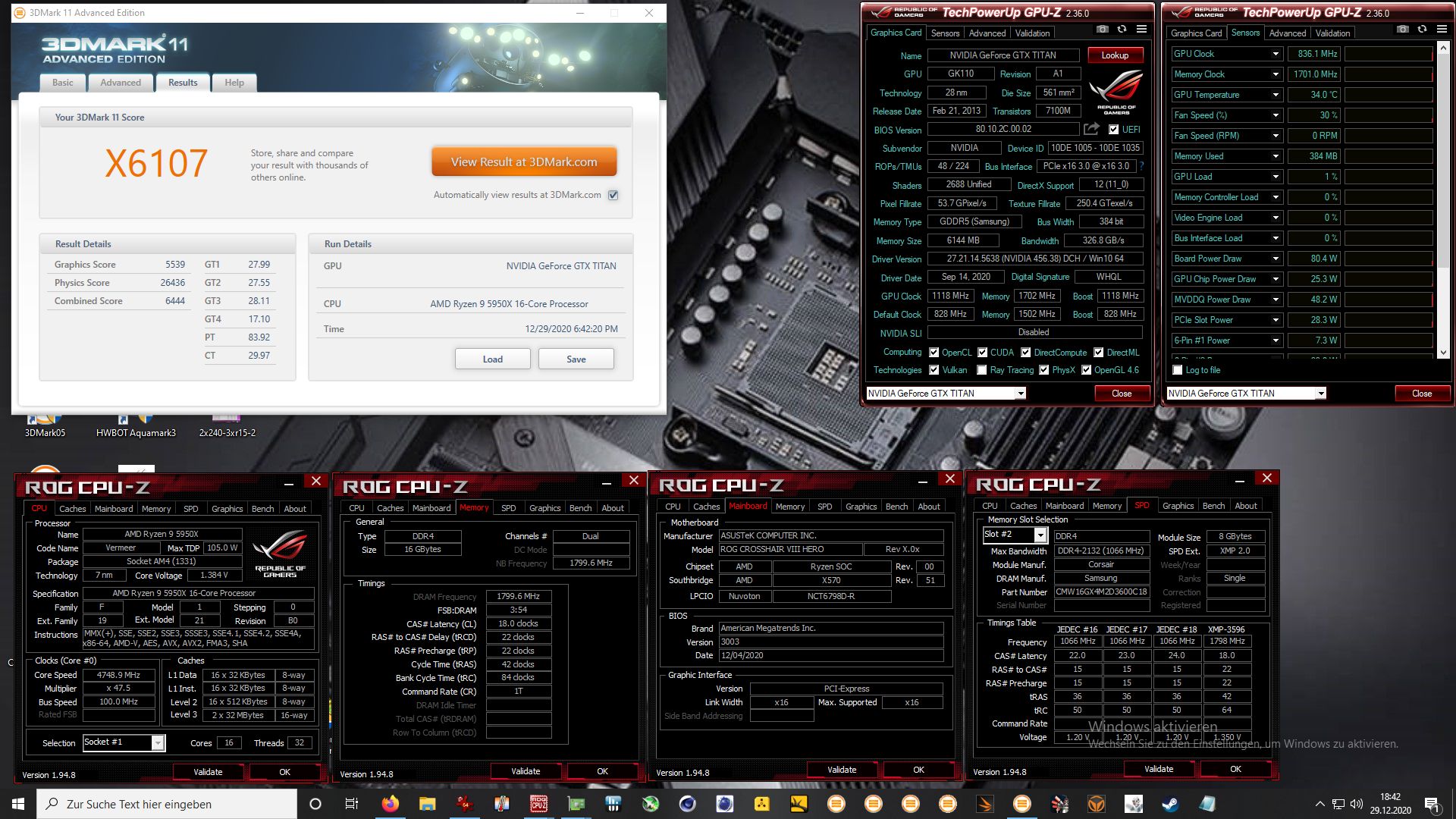Image resolution: width=1456 pixels, height=819 pixels.
Task: Open GPU selector in the Graphics Card window
Action: pos(1021,394)
